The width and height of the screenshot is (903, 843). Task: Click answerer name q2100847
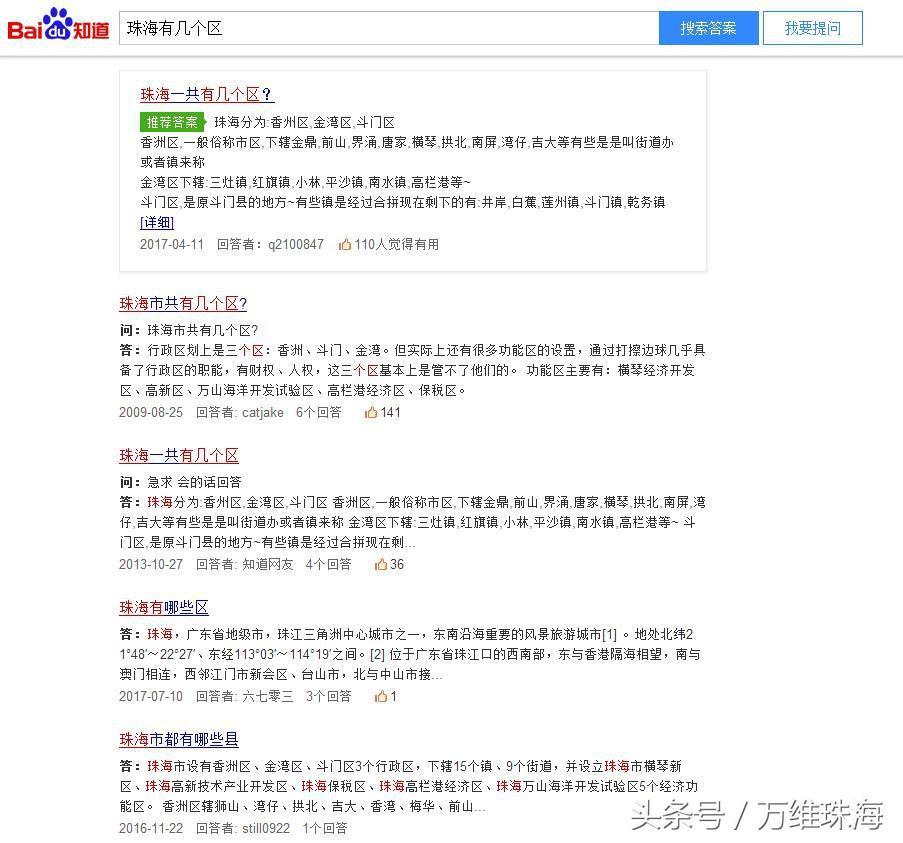point(295,244)
